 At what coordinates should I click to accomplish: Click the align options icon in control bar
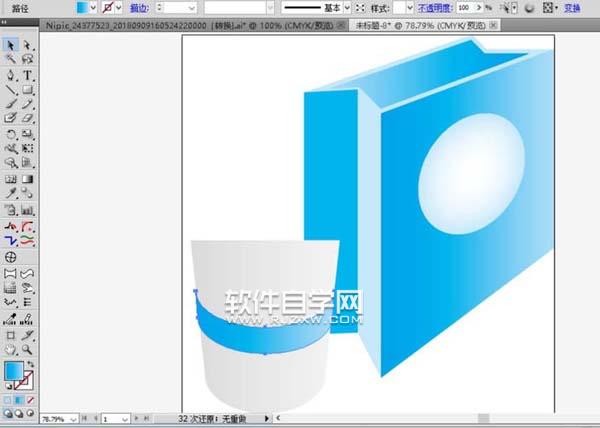click(x=549, y=8)
